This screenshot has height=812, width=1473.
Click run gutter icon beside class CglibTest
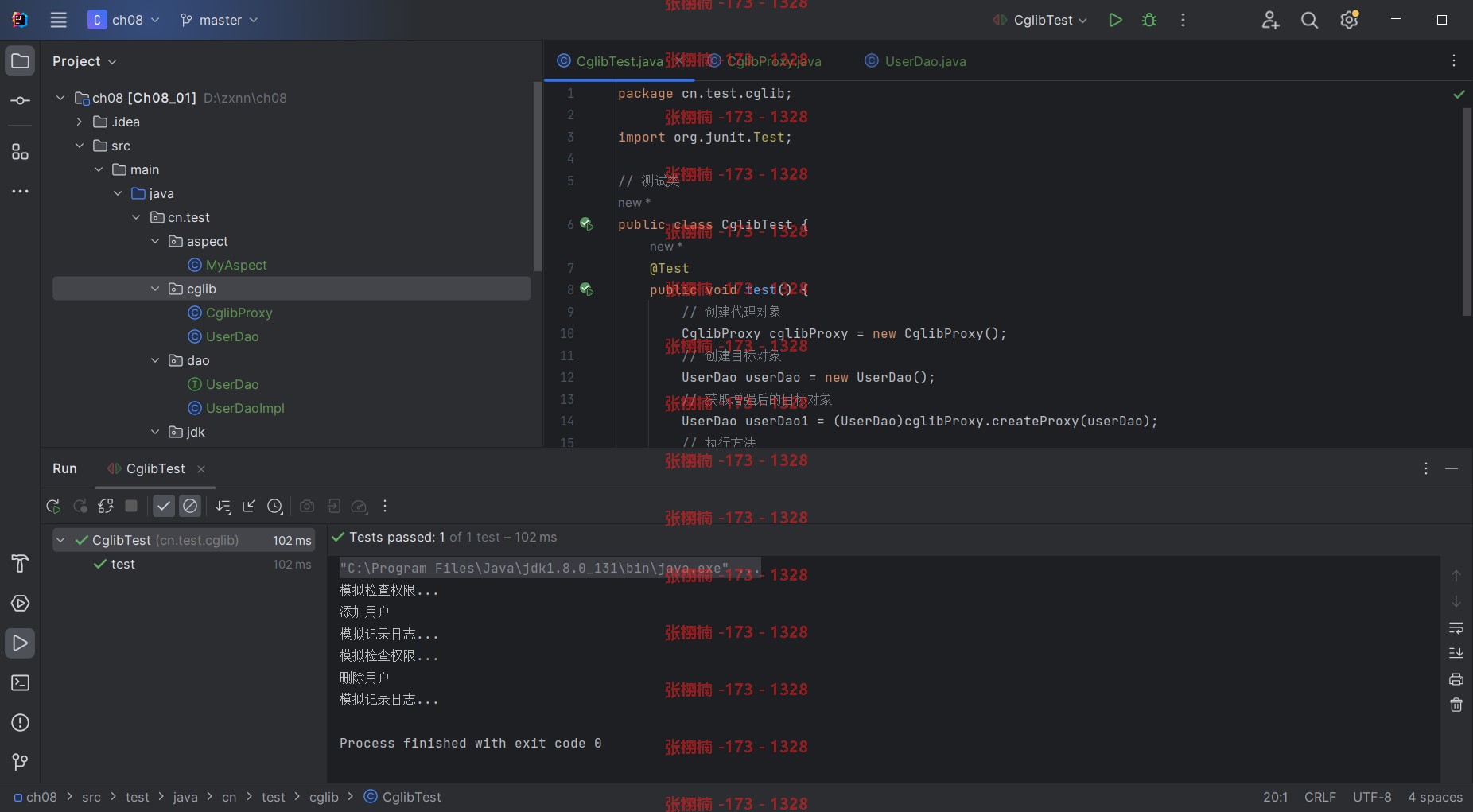coord(586,224)
